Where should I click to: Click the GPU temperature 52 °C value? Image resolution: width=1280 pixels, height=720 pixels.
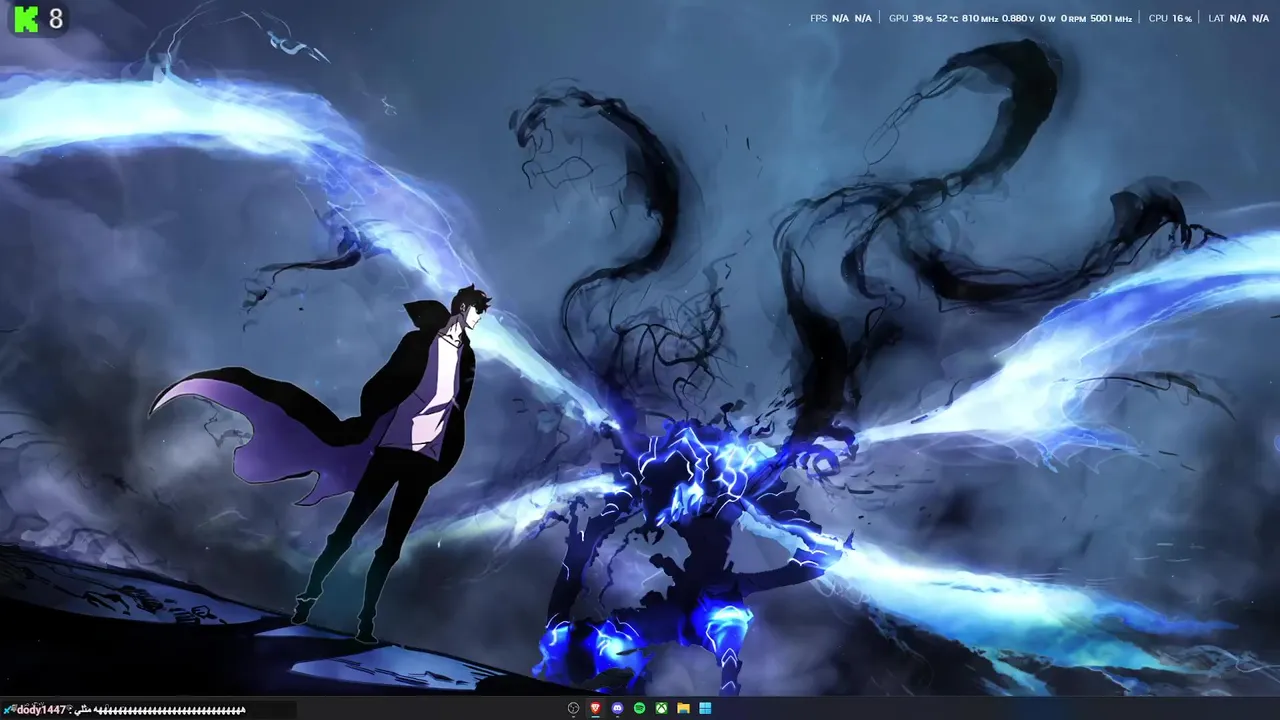tap(946, 18)
